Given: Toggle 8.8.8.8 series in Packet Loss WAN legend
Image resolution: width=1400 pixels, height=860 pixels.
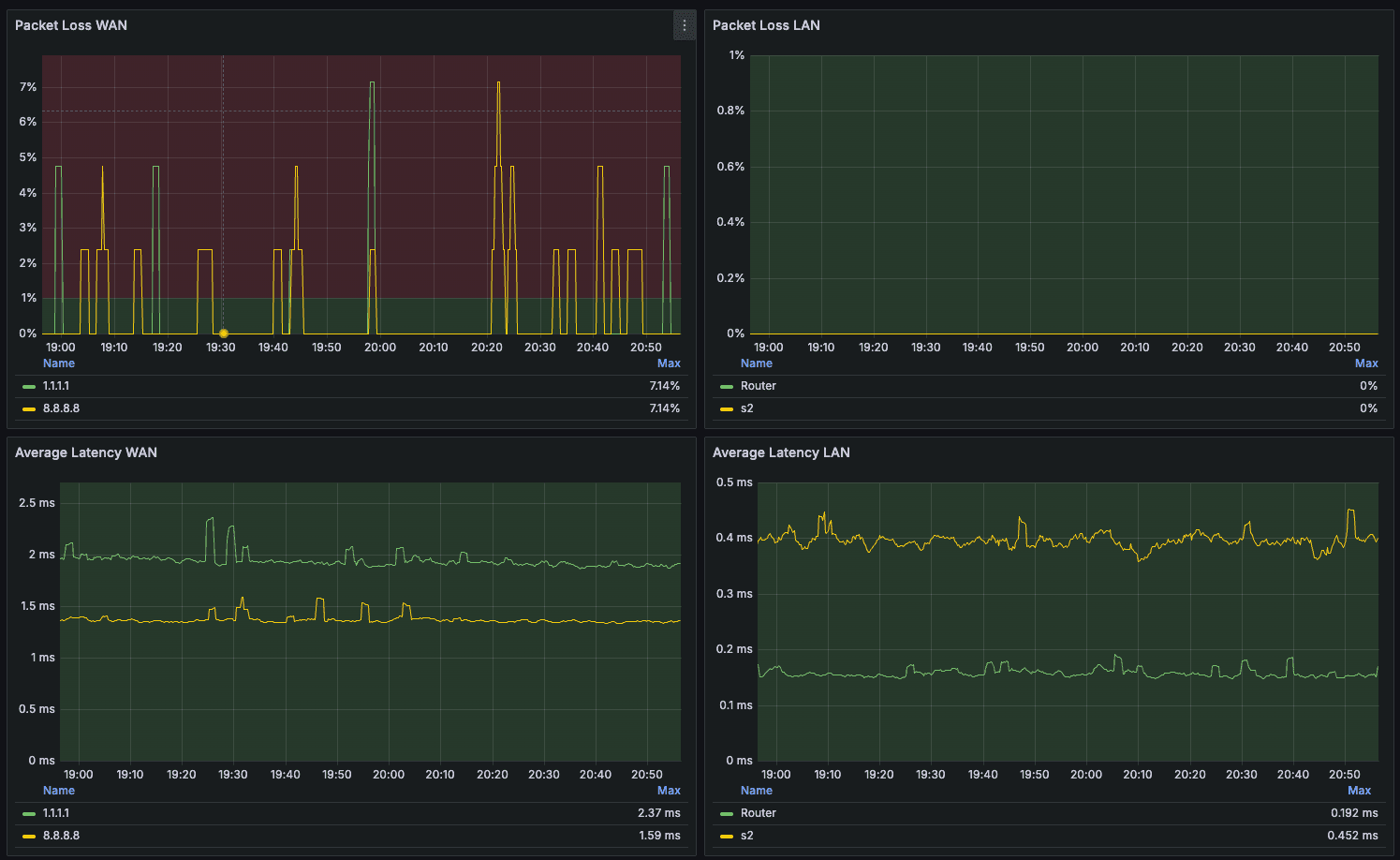Looking at the screenshot, I should point(61,408).
